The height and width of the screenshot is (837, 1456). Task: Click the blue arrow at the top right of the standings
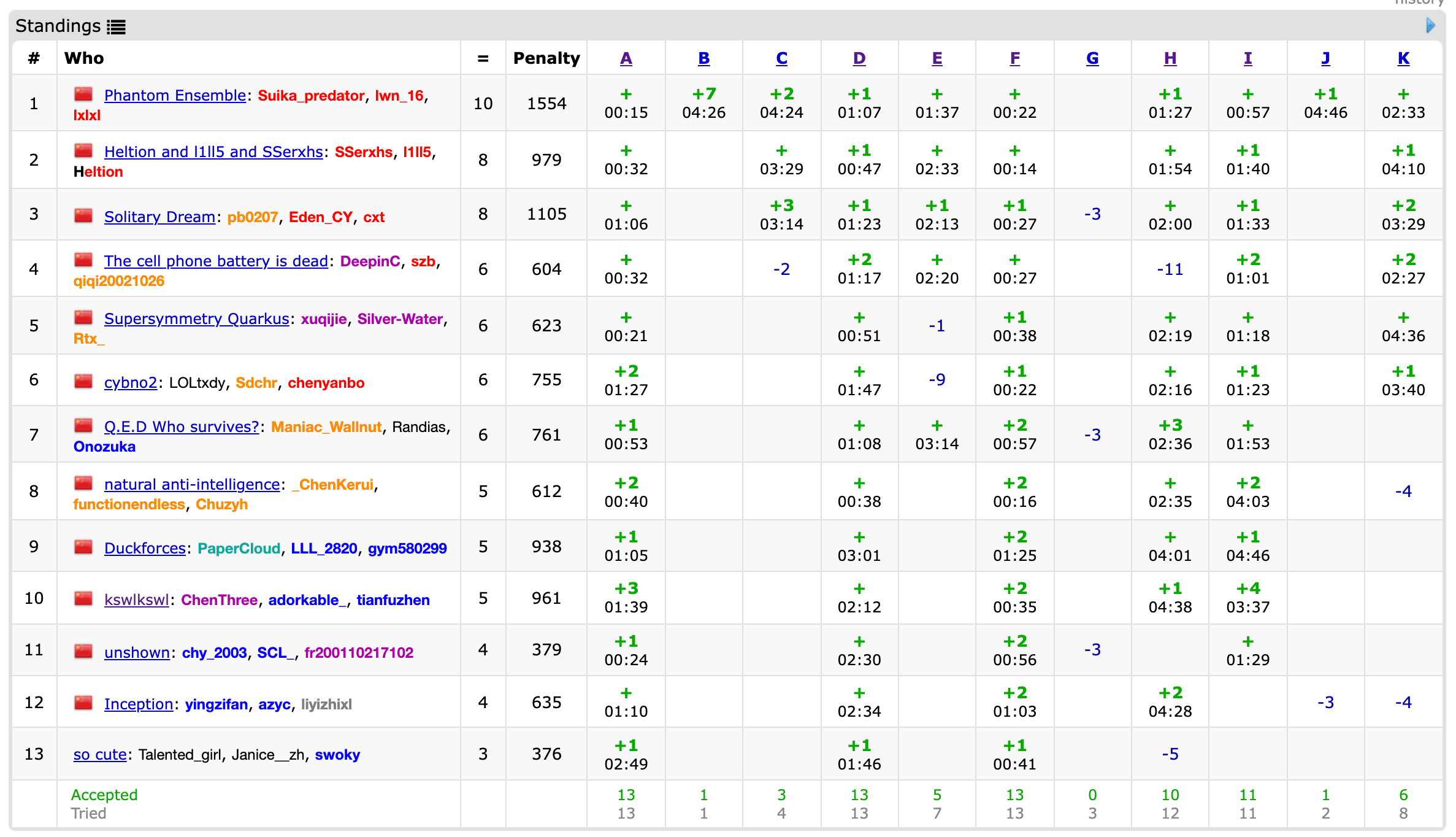[1430, 26]
